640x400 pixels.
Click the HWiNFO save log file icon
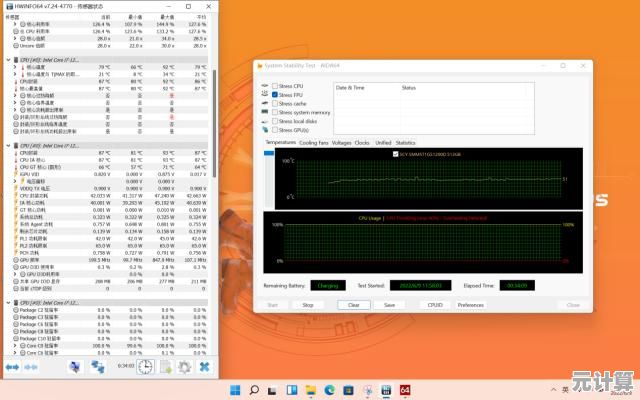[166, 367]
